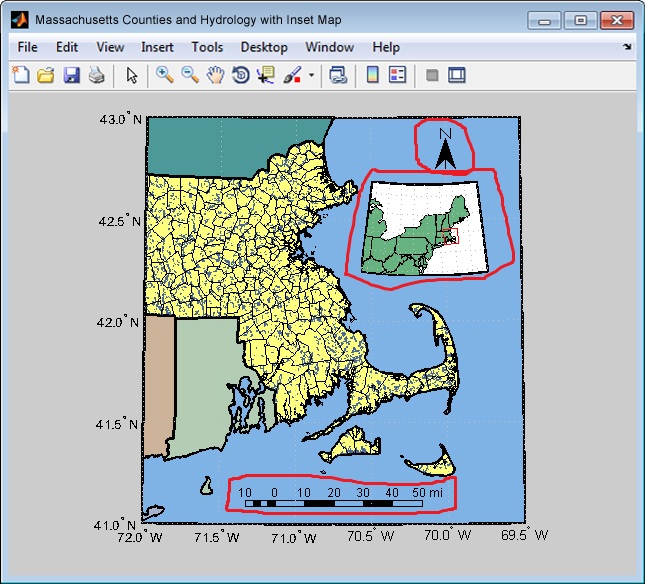Open the Insert menu

coord(157,47)
